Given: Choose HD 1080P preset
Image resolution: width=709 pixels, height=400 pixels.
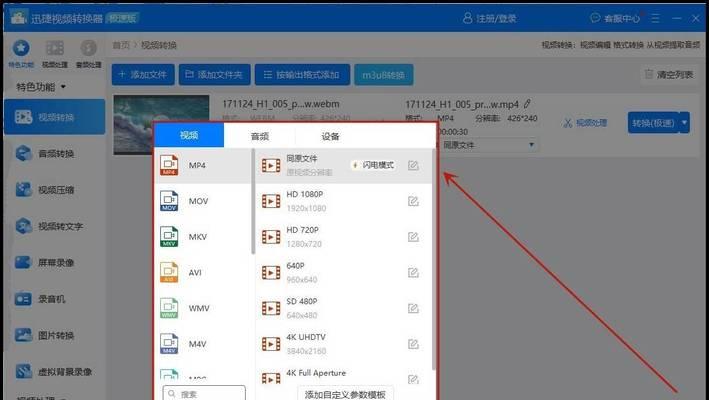Looking at the screenshot, I should point(344,201).
